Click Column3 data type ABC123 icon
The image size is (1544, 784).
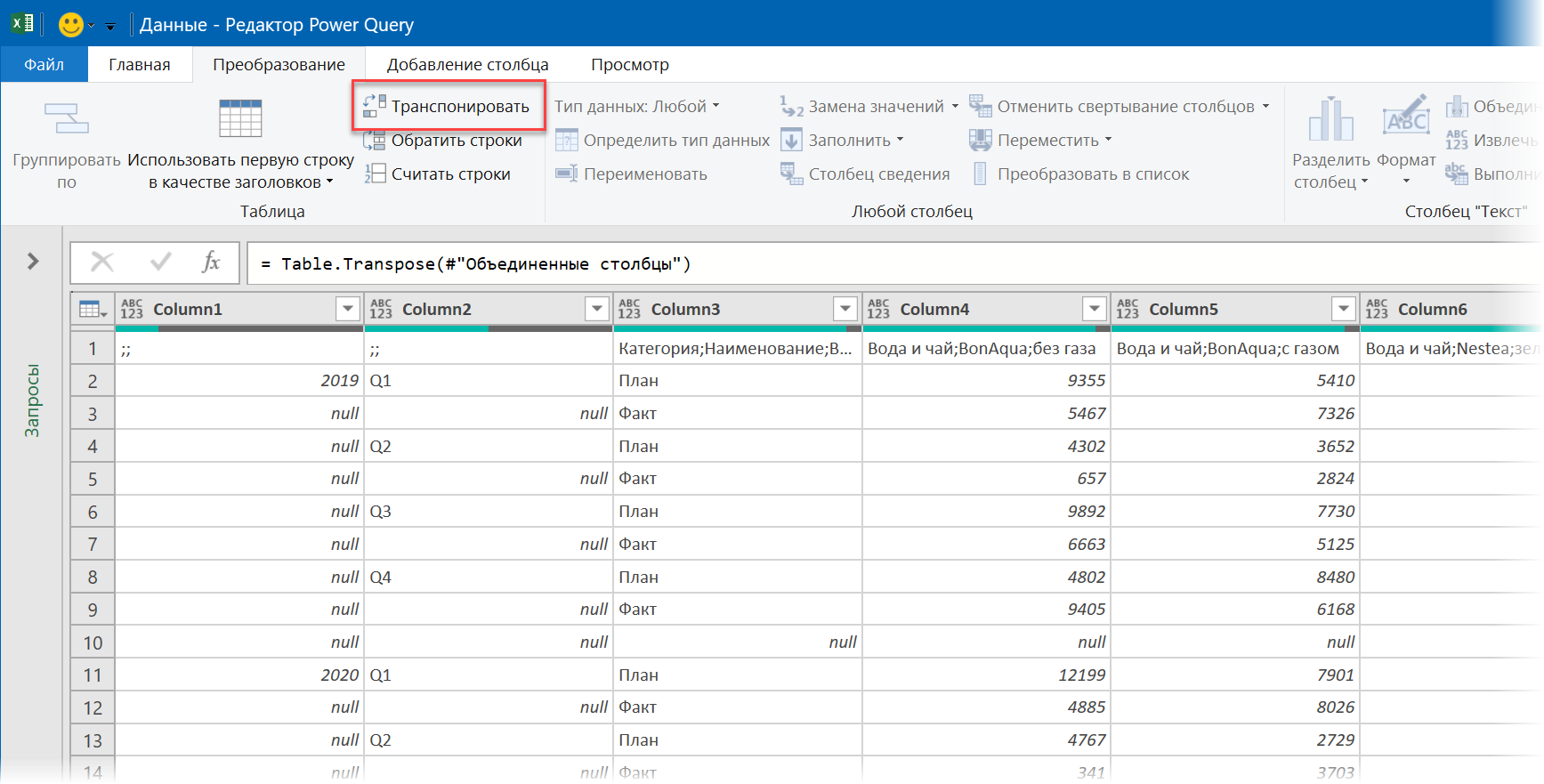[x=629, y=309]
